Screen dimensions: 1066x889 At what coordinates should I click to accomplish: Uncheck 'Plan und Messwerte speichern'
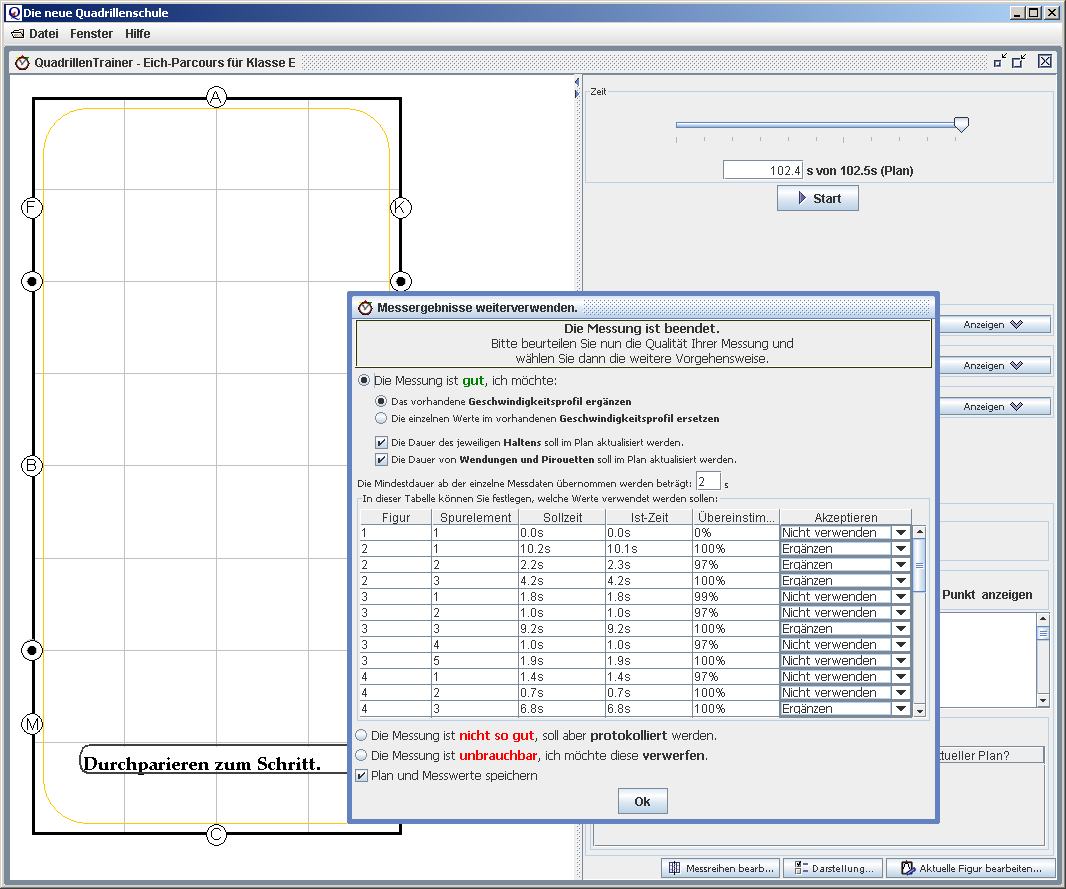click(362, 775)
